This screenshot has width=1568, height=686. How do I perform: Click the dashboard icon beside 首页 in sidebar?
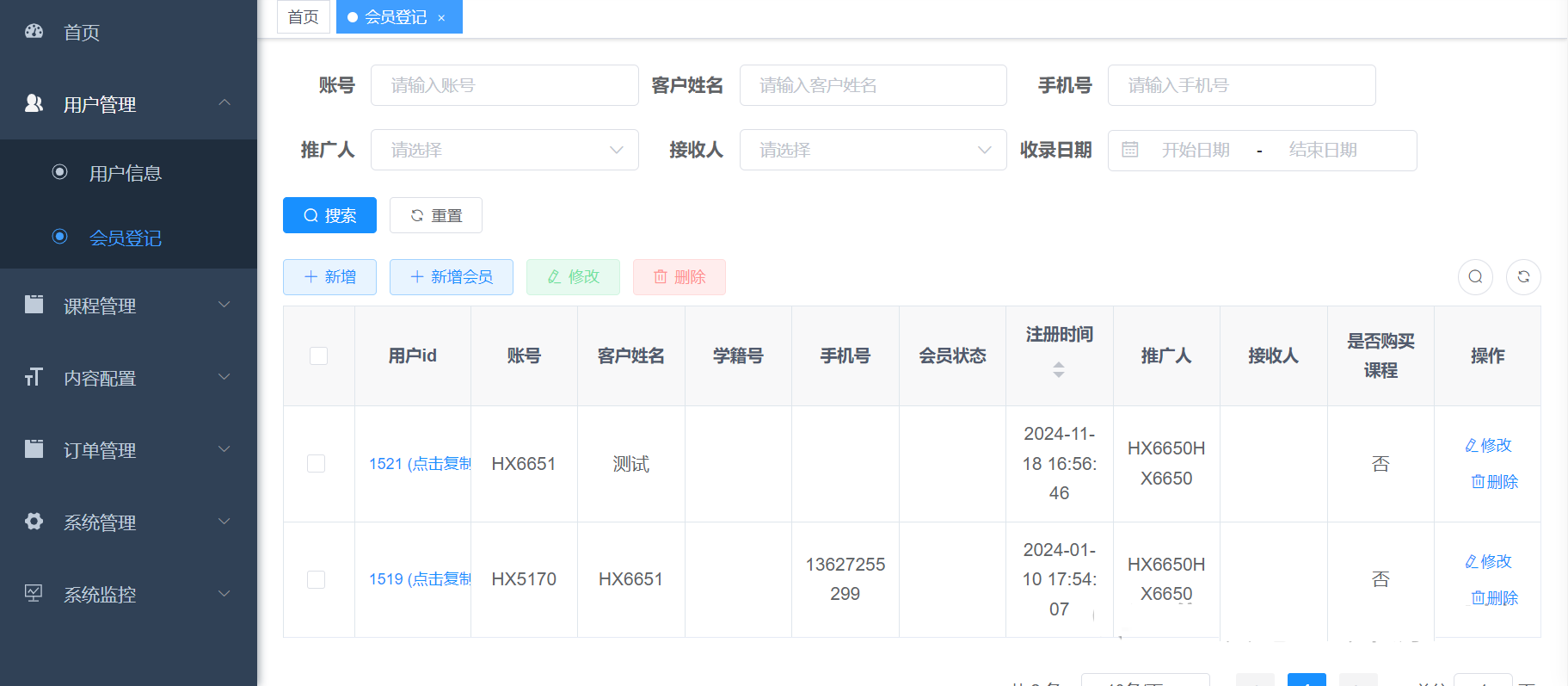(34, 32)
